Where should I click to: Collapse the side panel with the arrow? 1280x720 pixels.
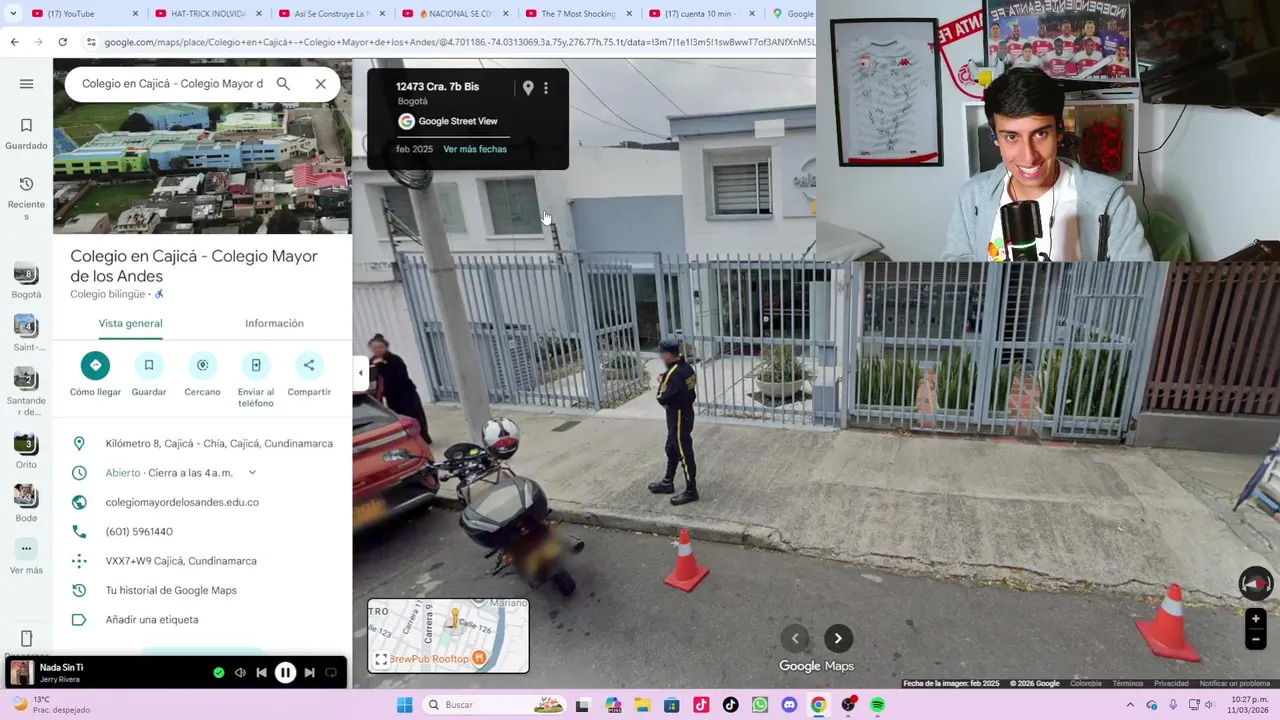tap(361, 373)
